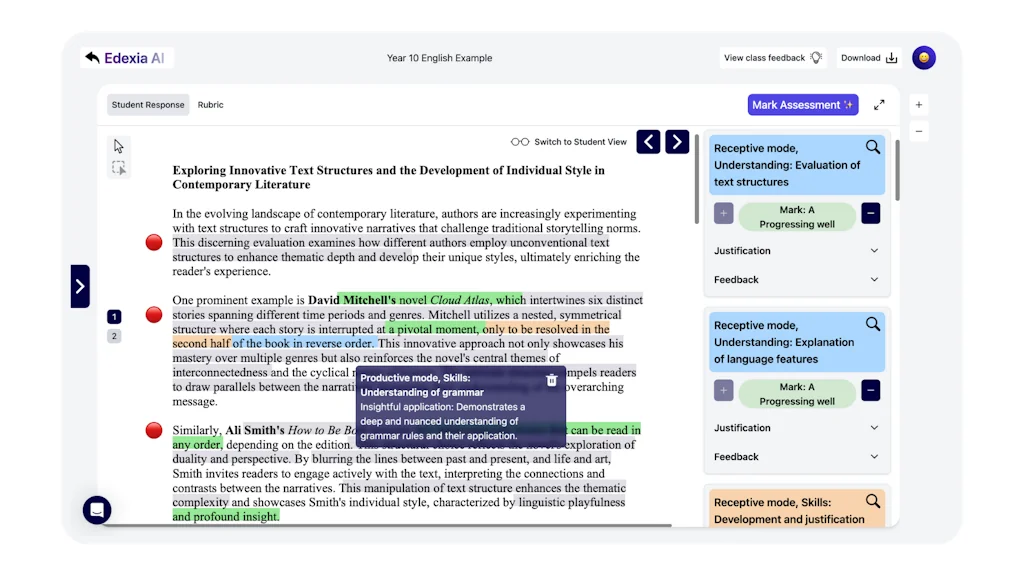Select the area selection tool below the pointer
Viewport: 1024px width, 576px height.
(119, 168)
